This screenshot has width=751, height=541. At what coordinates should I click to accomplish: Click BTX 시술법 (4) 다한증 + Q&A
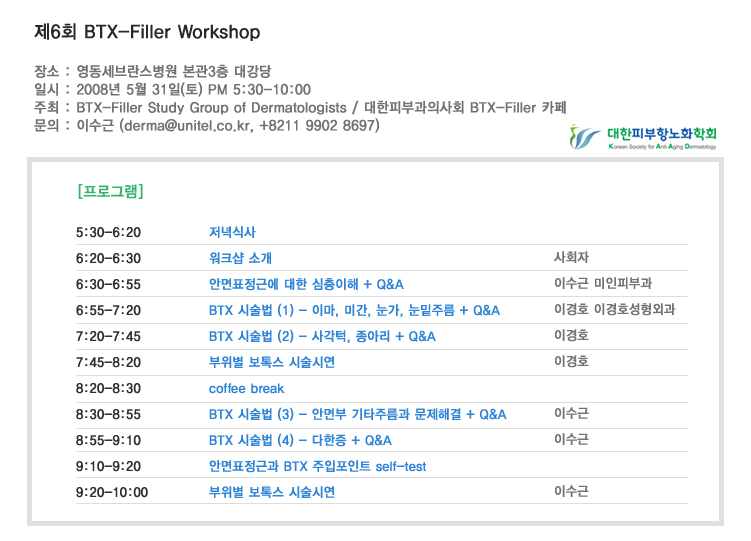coord(300,440)
